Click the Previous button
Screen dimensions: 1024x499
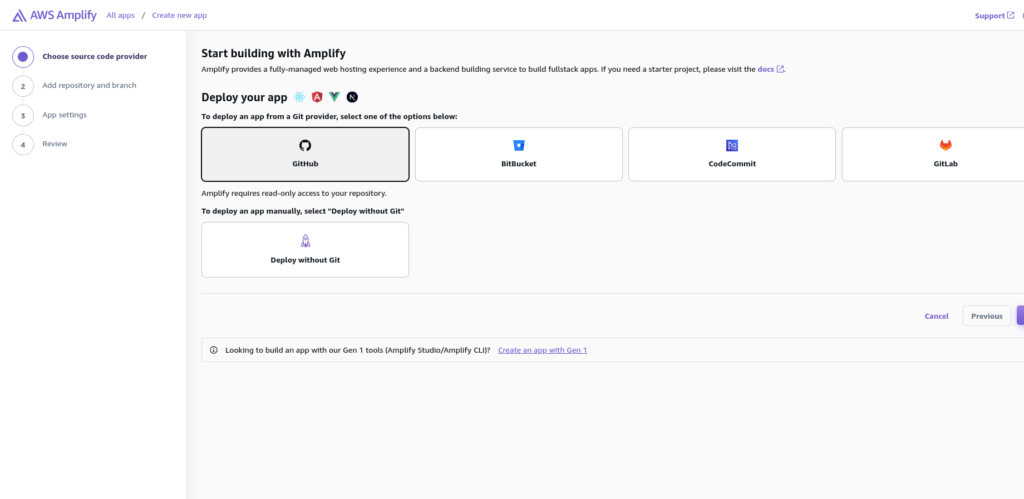pos(986,316)
